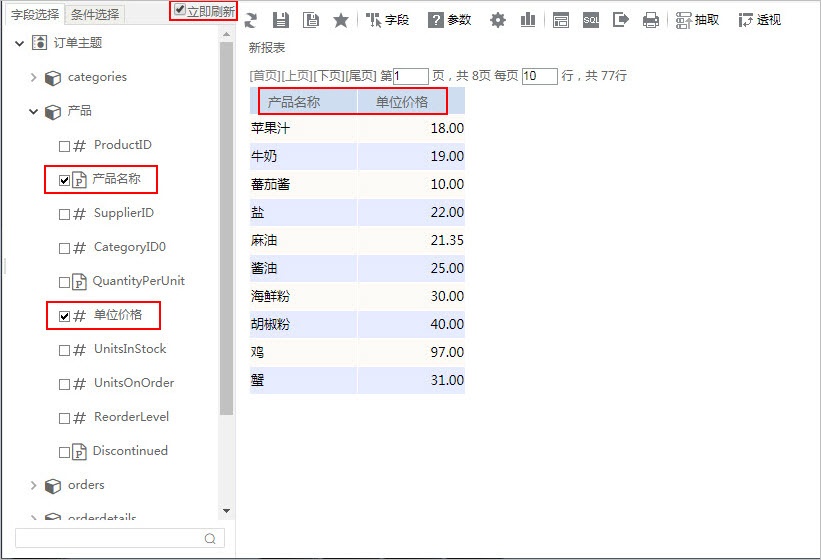Check the UnitsInStock field checkbox

pos(64,350)
